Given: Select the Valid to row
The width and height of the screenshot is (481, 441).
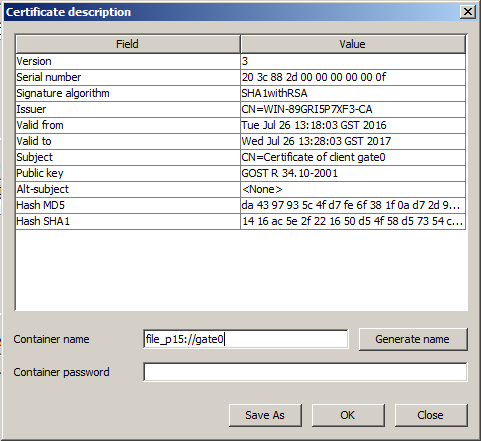Looking at the screenshot, I should pos(240,141).
